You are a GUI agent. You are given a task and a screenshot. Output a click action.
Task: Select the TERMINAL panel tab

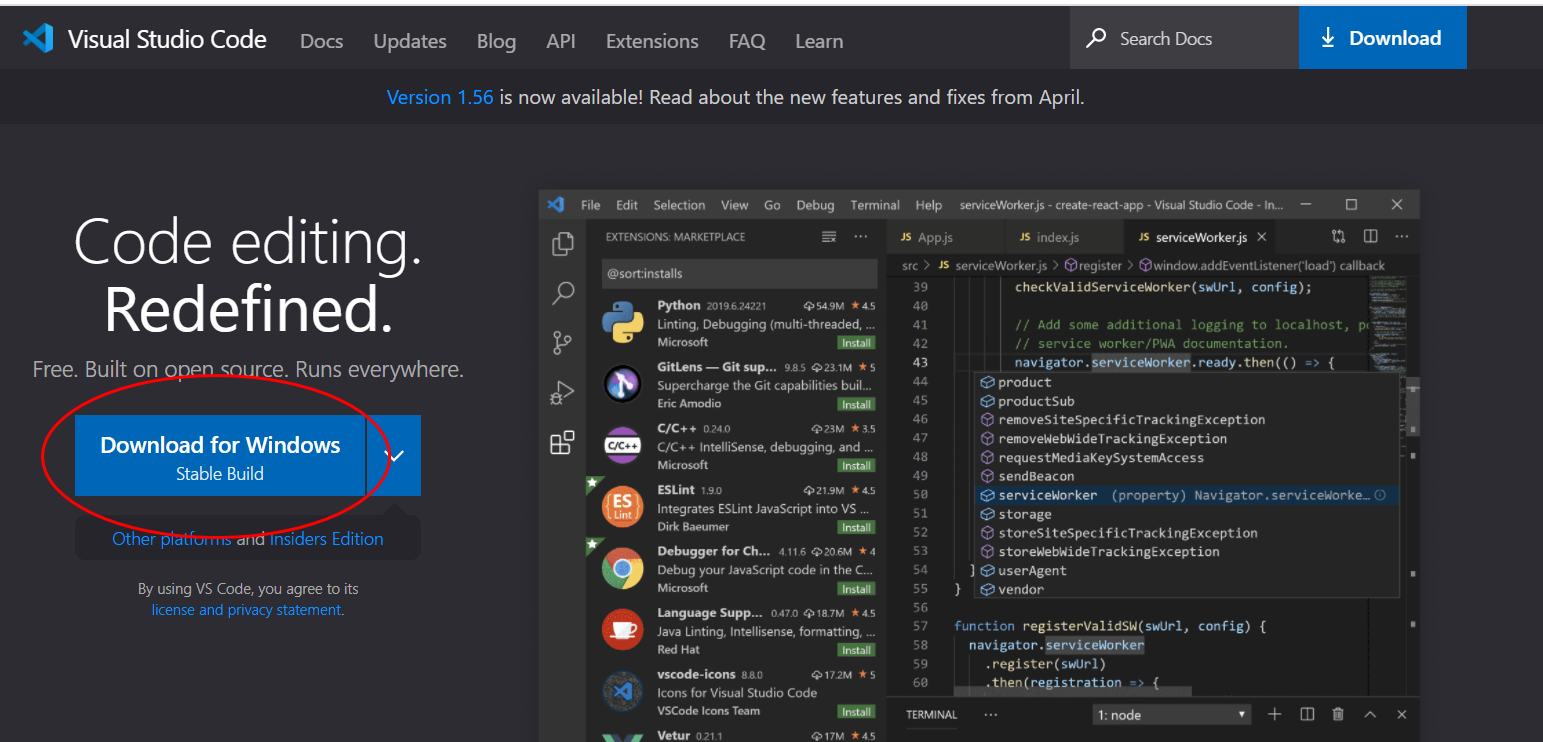click(931, 715)
